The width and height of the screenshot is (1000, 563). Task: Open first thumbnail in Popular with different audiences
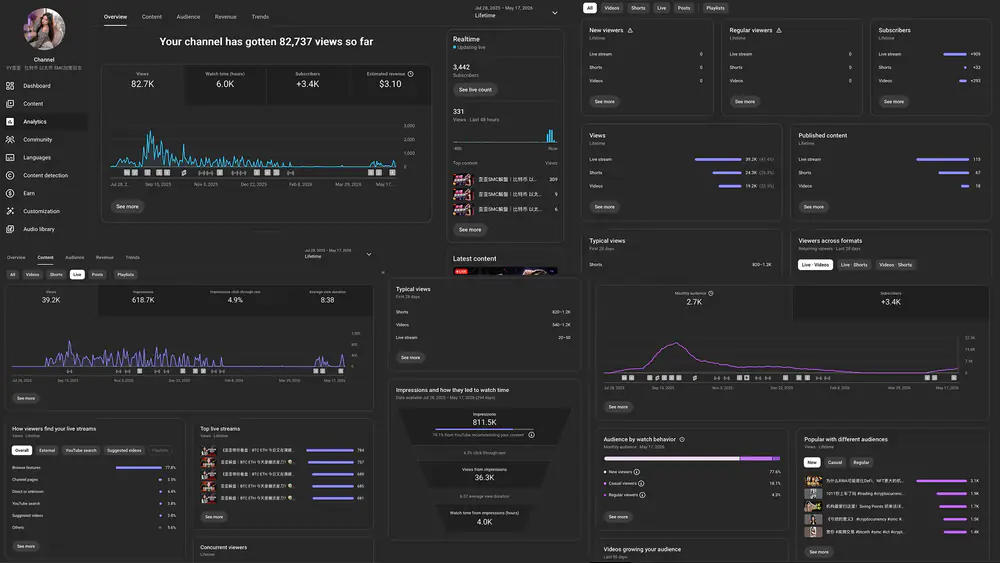click(812, 481)
